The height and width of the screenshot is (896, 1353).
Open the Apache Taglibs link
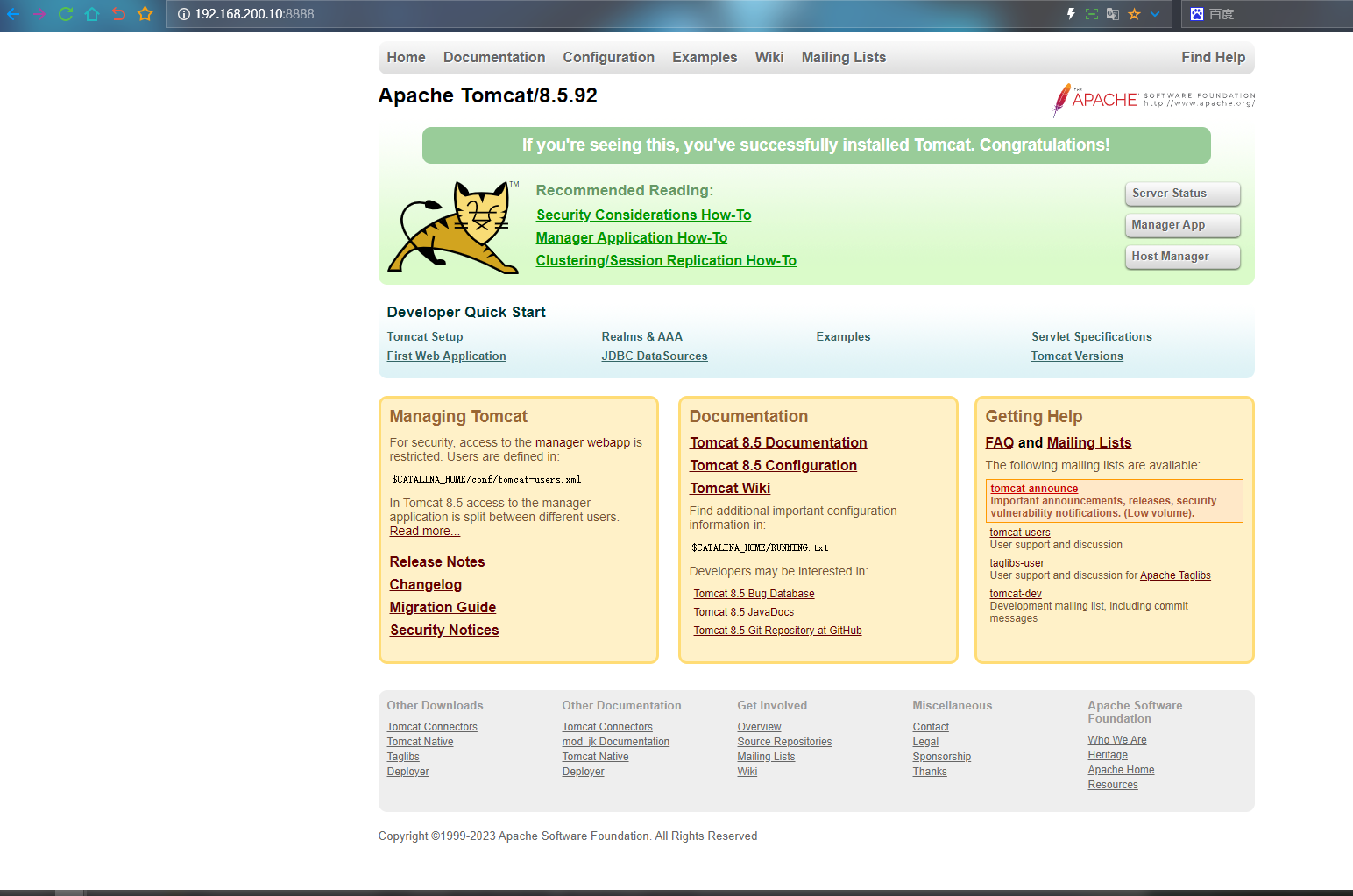(x=1176, y=575)
